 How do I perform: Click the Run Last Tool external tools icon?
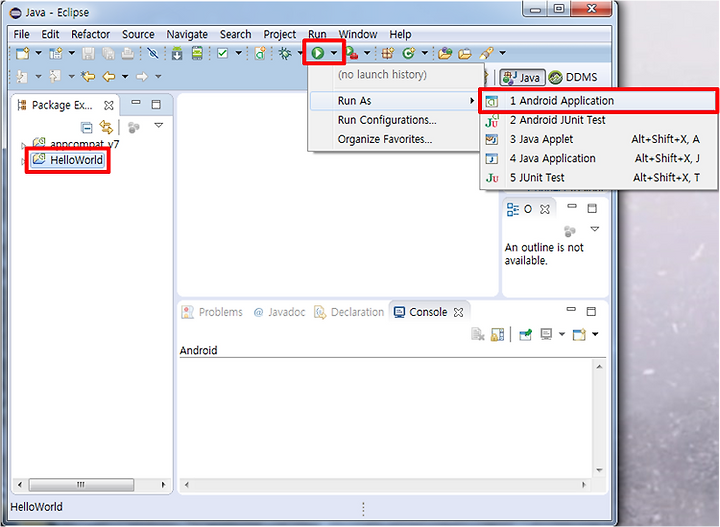click(x=352, y=53)
